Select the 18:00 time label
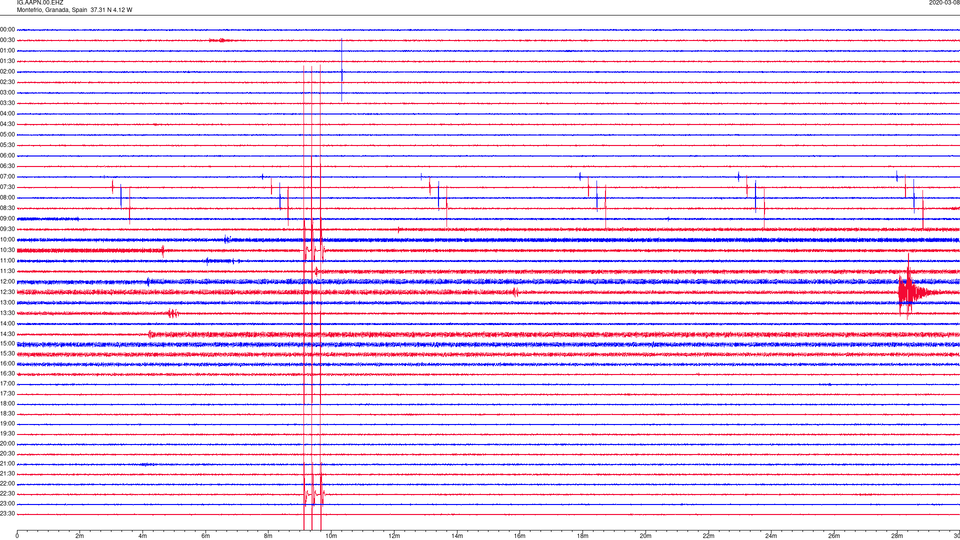The image size is (960, 540). click(7, 404)
